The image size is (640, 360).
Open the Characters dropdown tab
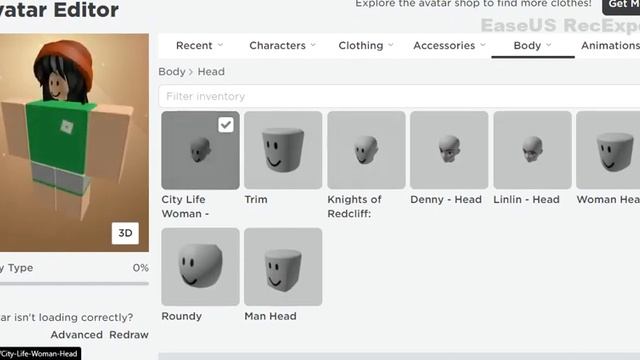[282, 45]
